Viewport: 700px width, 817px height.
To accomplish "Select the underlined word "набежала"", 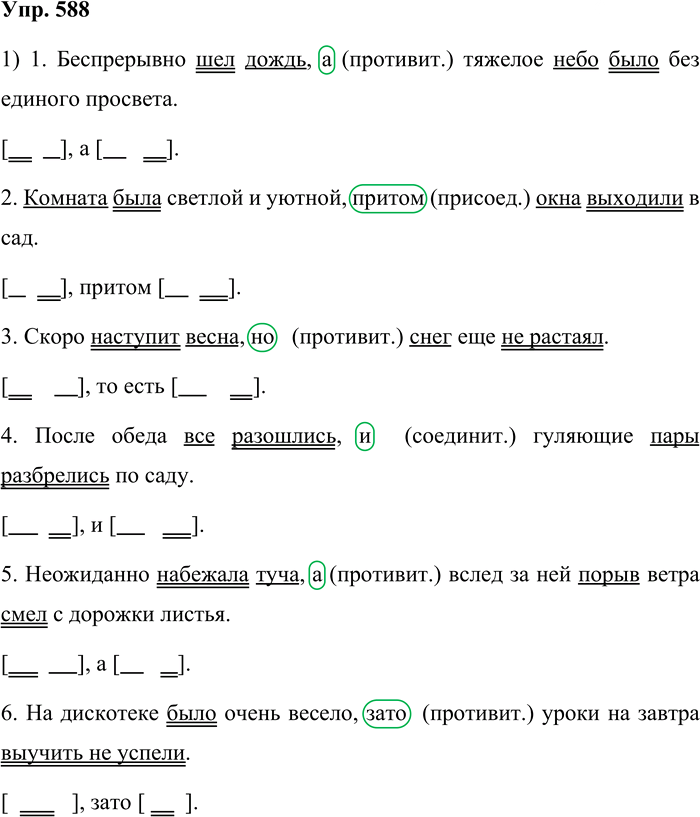I will (203, 575).
